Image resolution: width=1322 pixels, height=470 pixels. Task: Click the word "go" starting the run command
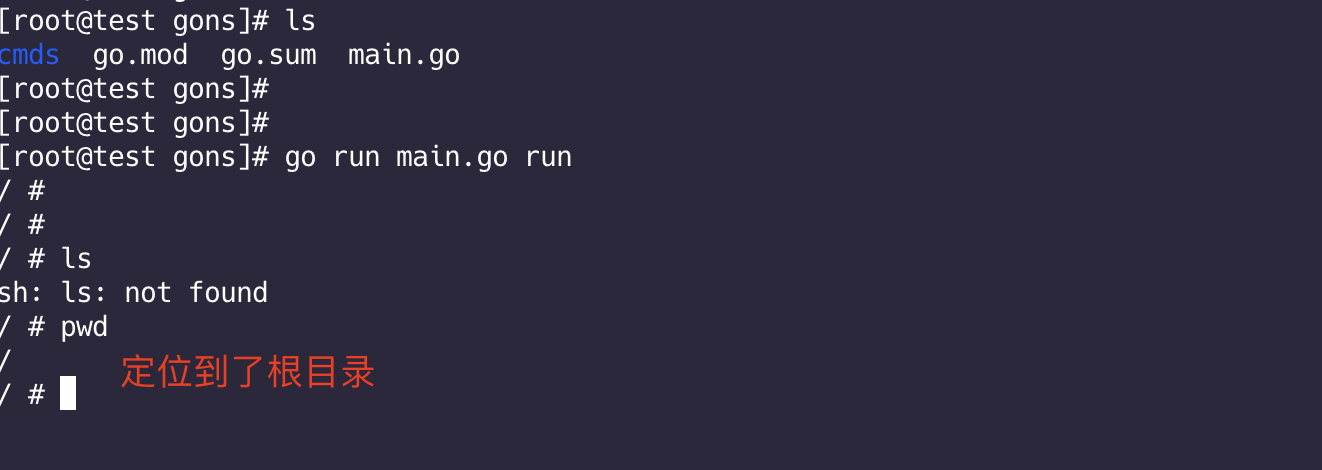(300, 157)
